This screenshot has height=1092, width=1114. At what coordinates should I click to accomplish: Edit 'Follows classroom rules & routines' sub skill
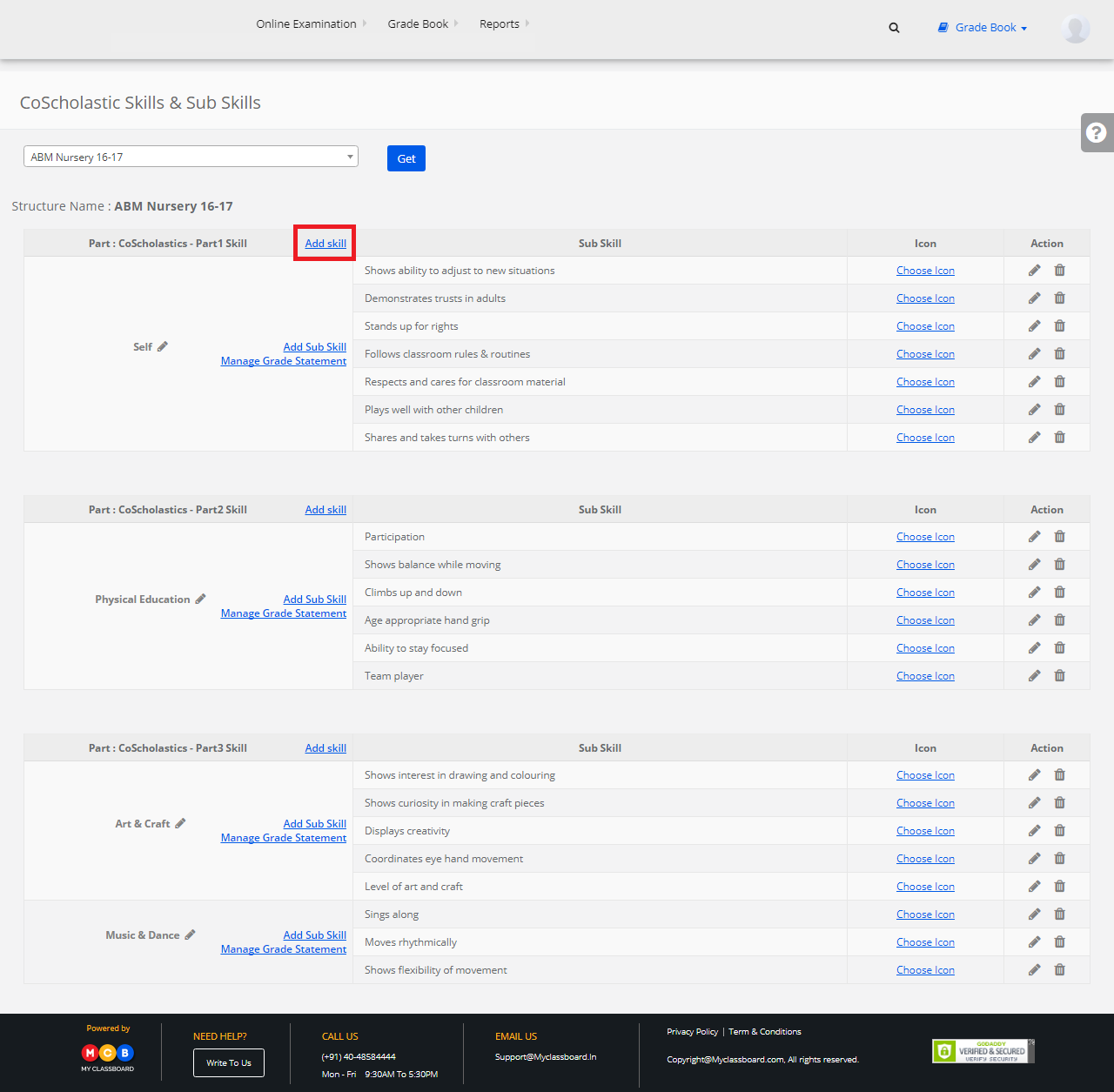[1034, 354]
